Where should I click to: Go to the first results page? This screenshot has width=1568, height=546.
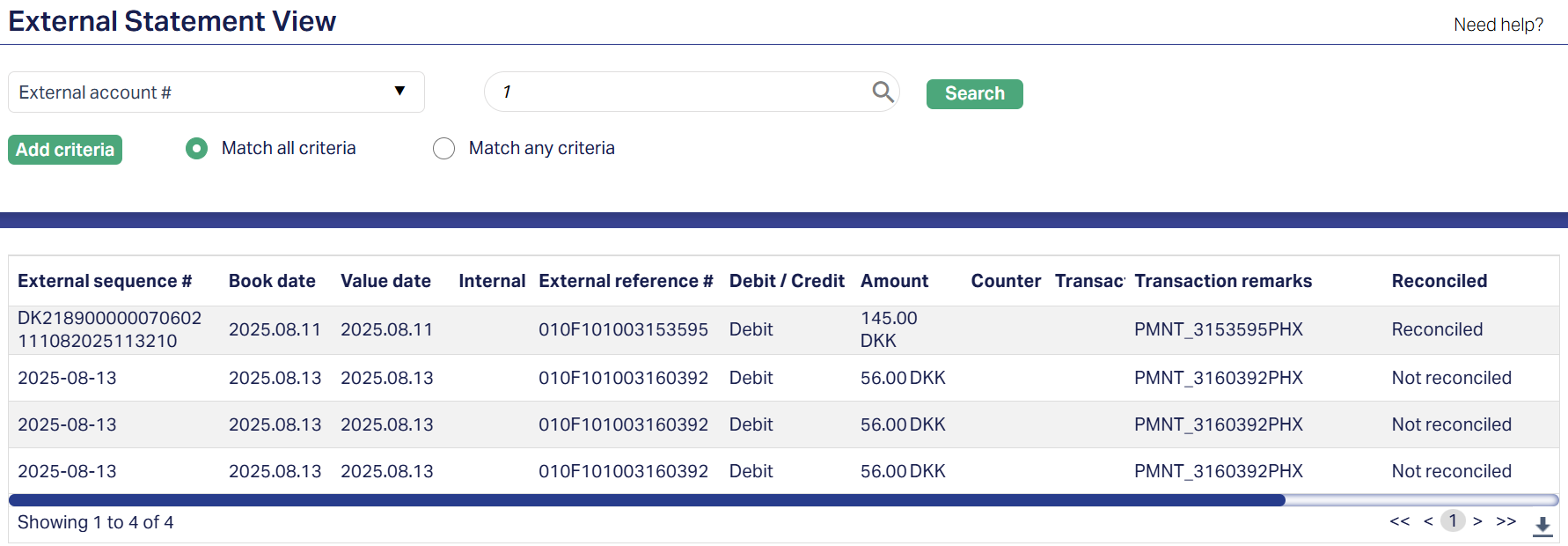point(1399,521)
